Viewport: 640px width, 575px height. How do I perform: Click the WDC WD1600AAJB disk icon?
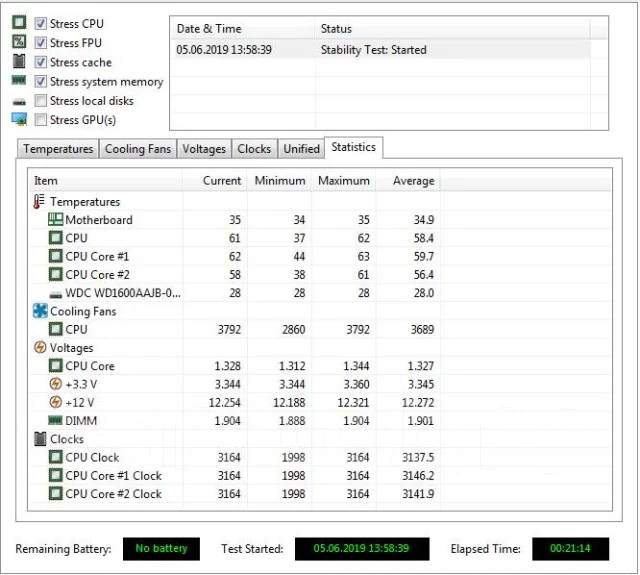coord(56,294)
